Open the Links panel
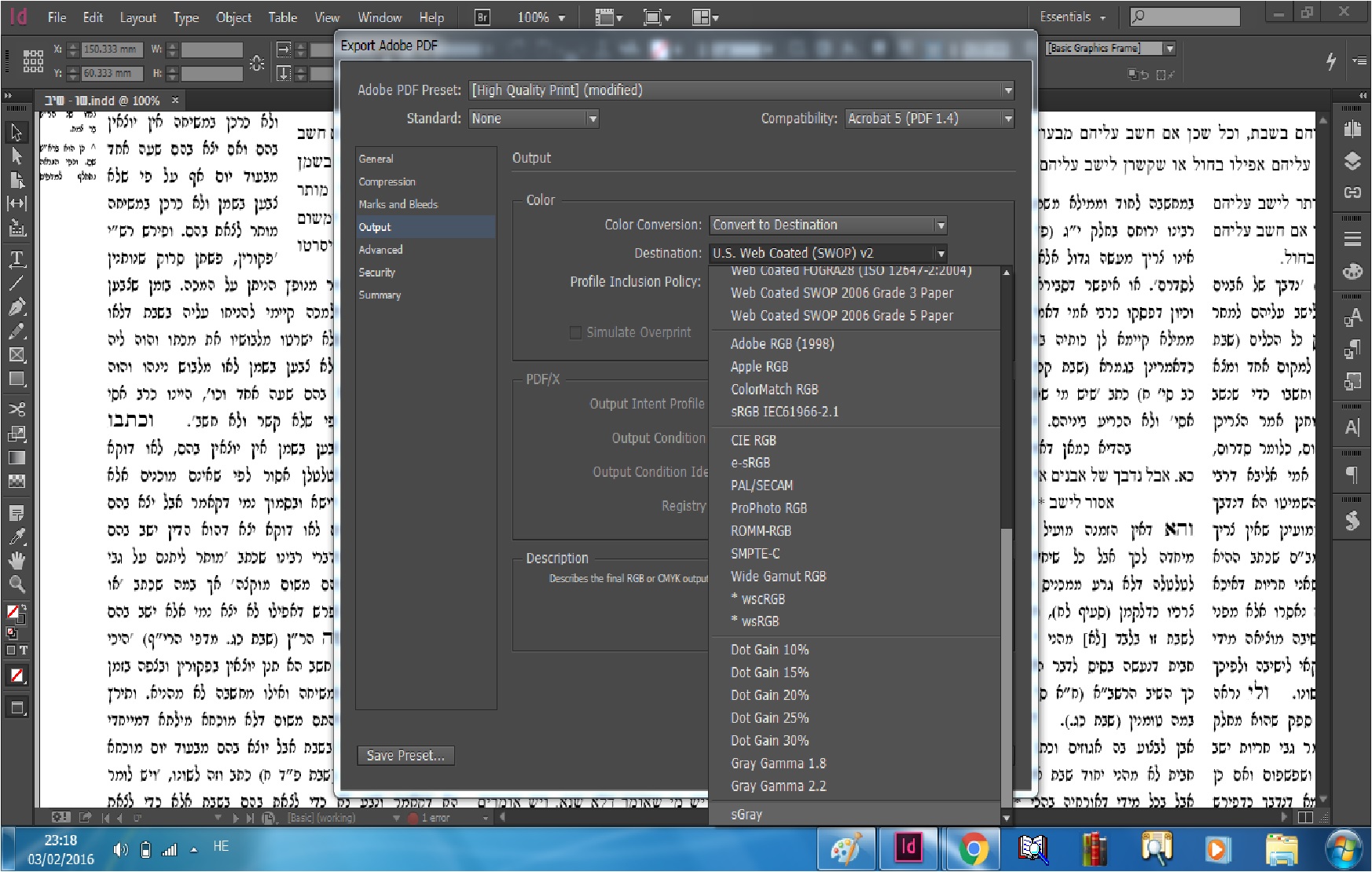This screenshot has height=872, width=1372. 1352,192
